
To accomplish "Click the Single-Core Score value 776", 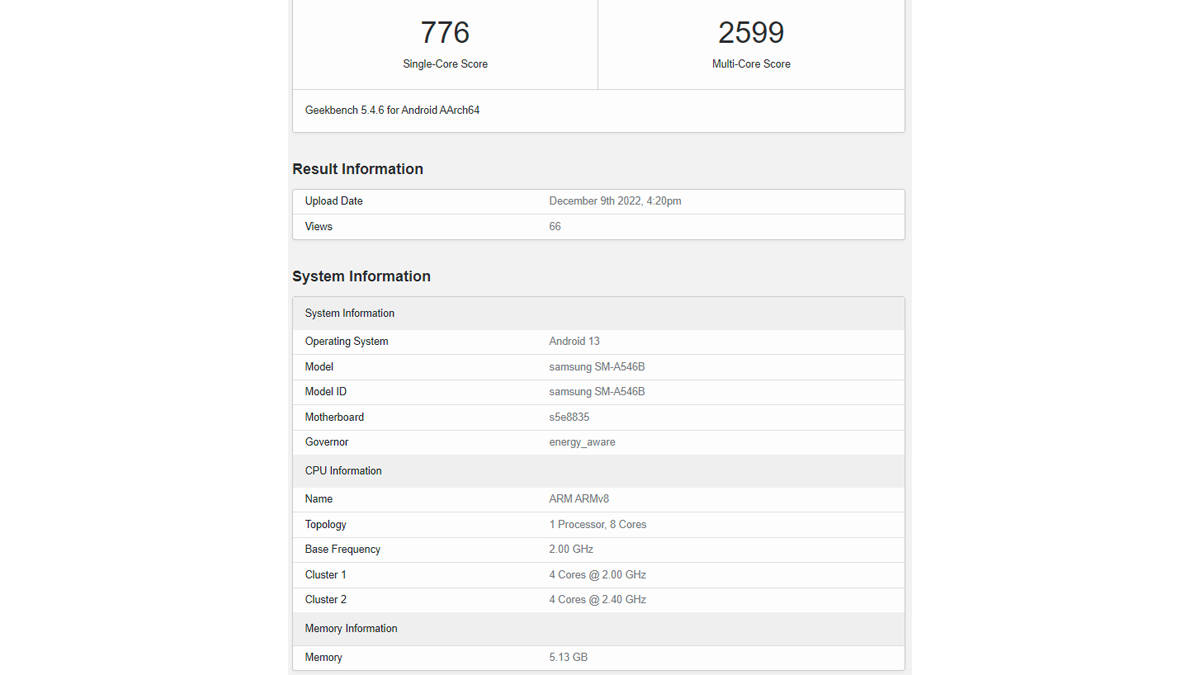I will pyautogui.click(x=444, y=32).
